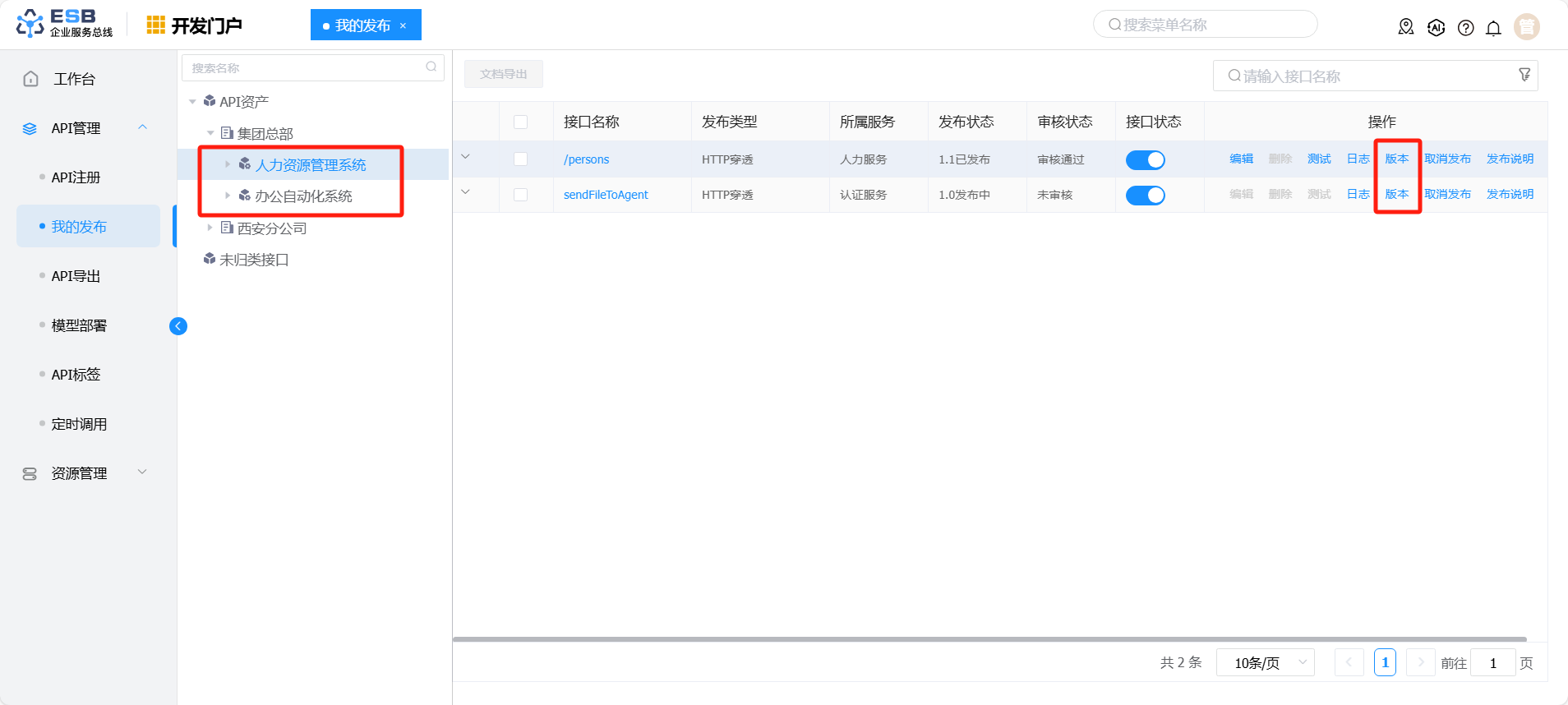
Task: Expand the 西安分公司 tree node
Action: pos(210,228)
